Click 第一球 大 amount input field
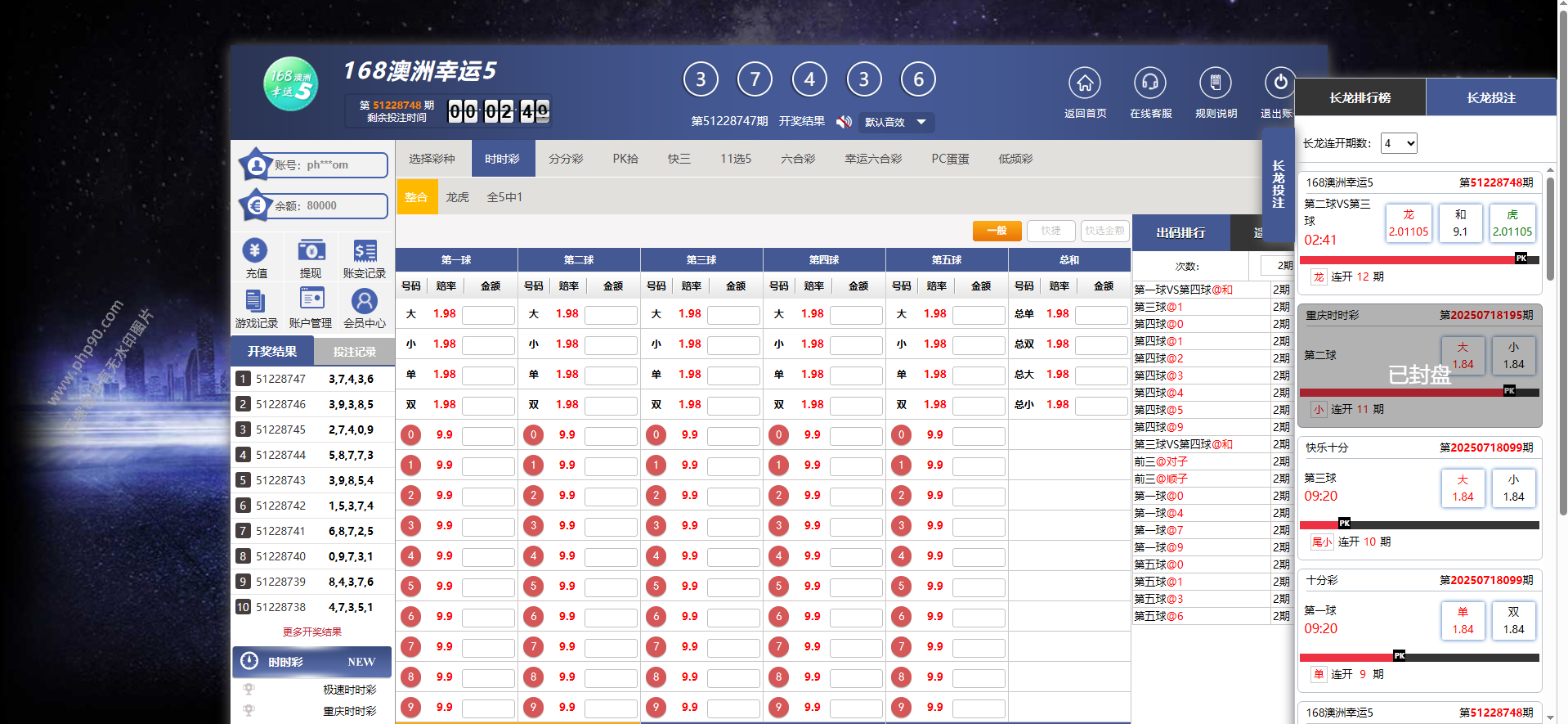Viewport: 1568px width, 724px height. click(488, 314)
